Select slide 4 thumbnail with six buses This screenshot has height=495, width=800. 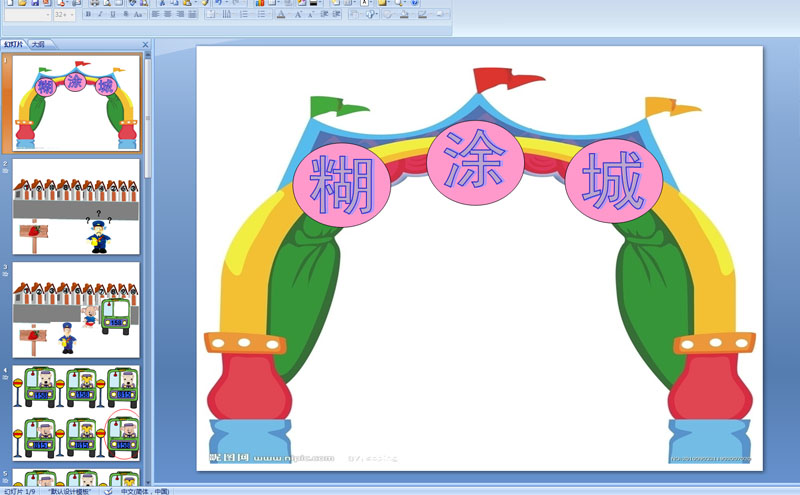(x=76, y=413)
